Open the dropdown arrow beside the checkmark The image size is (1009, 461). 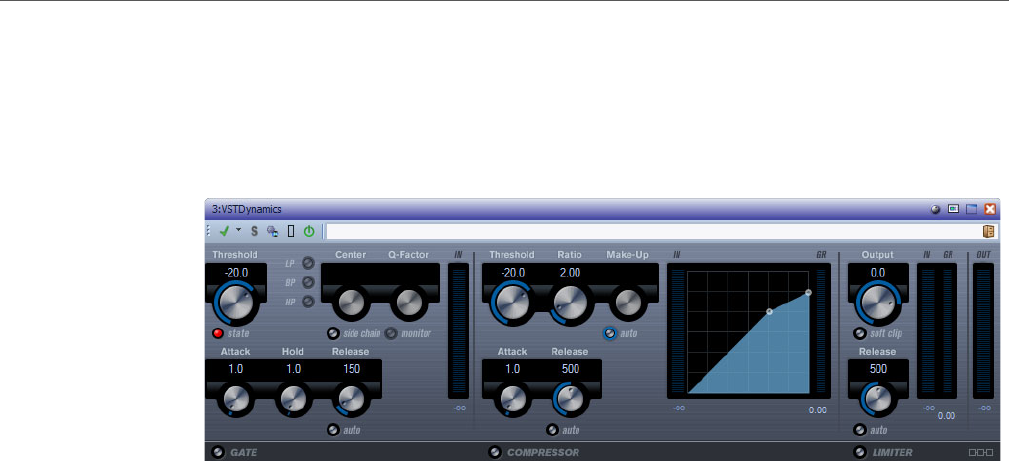pos(239,230)
